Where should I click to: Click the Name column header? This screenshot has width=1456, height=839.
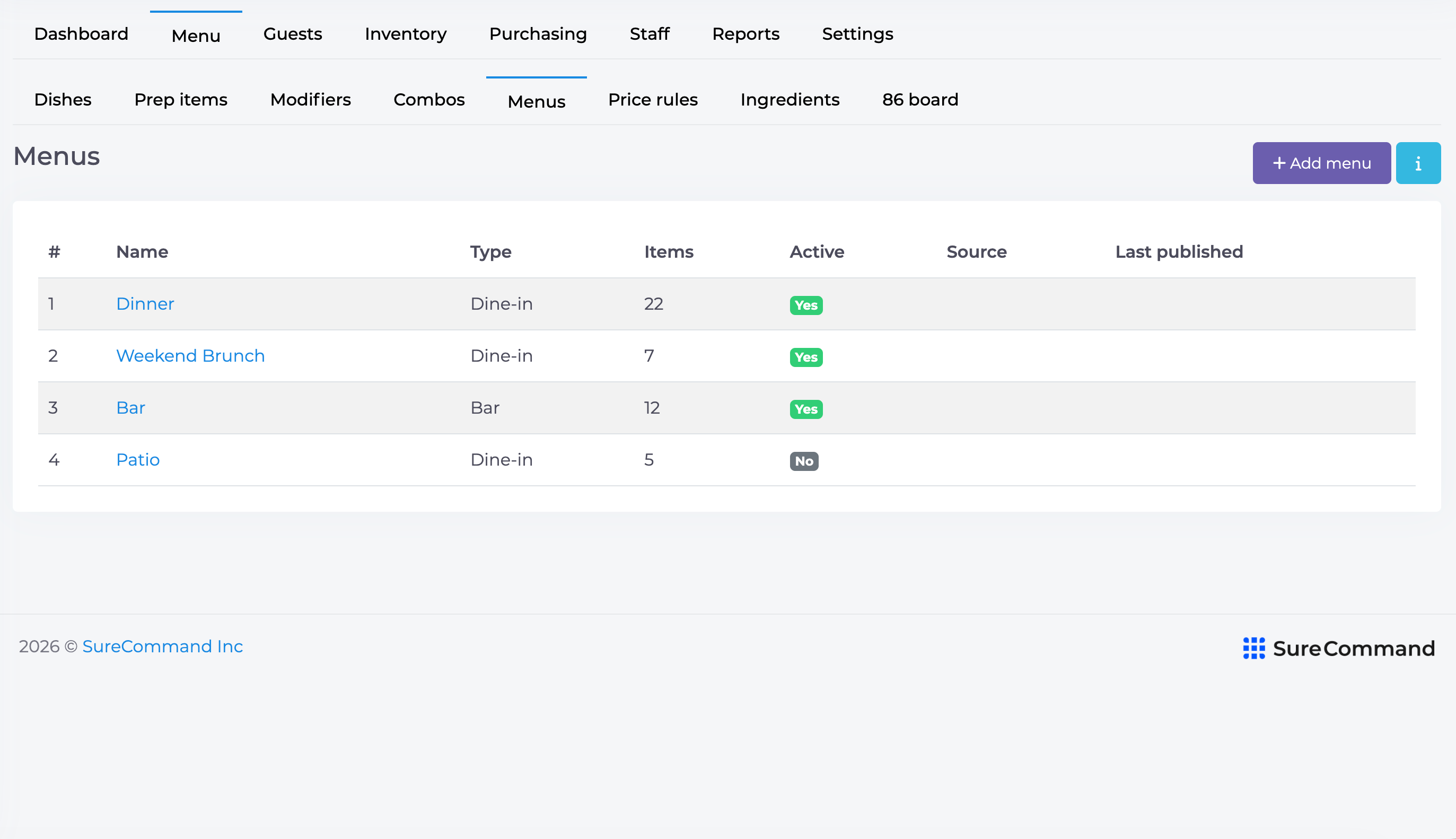pos(142,252)
